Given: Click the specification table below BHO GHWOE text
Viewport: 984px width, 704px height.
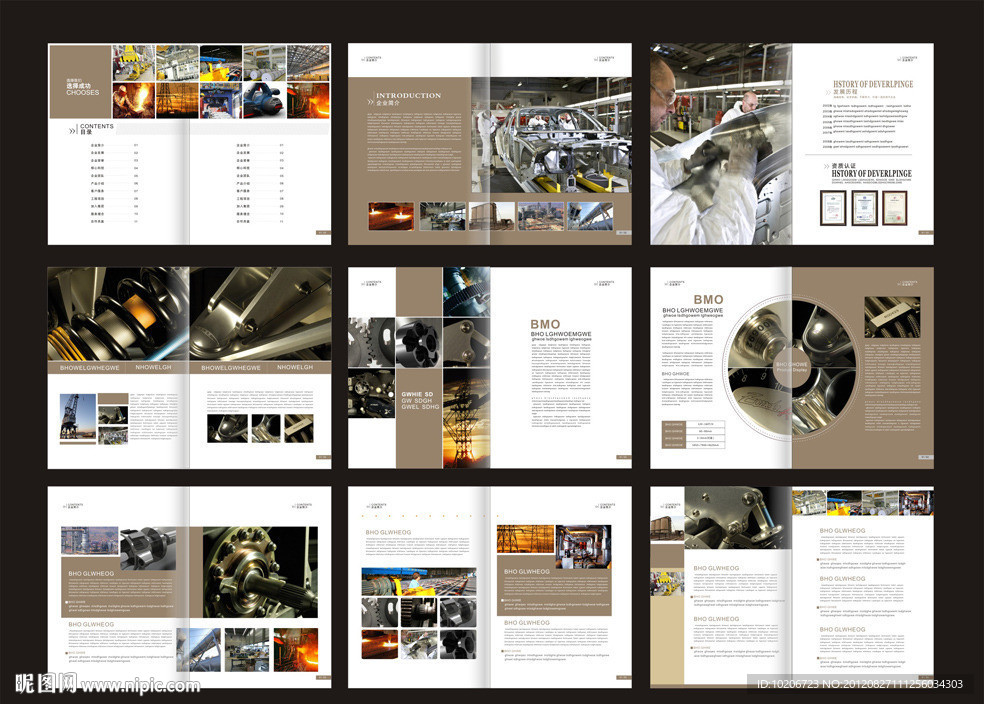Looking at the screenshot, I should pyautogui.click(x=693, y=434).
